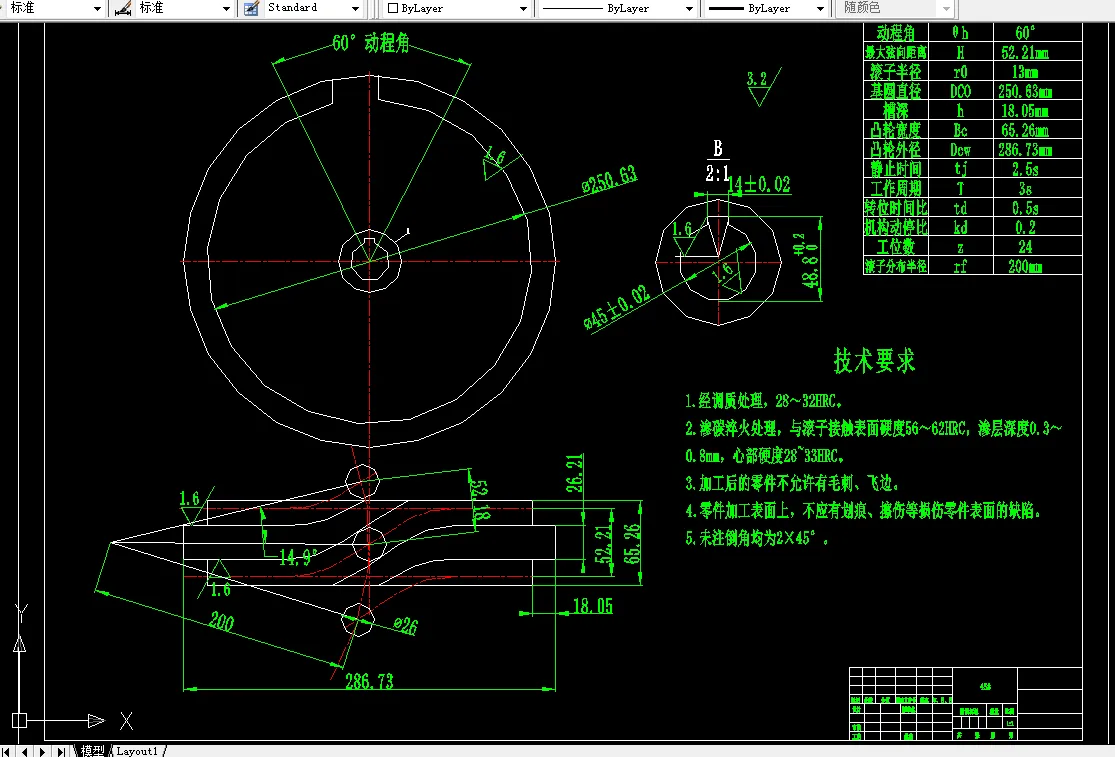Select the 200 aligned dimension text
The height and width of the screenshot is (757, 1115).
click(x=222, y=622)
